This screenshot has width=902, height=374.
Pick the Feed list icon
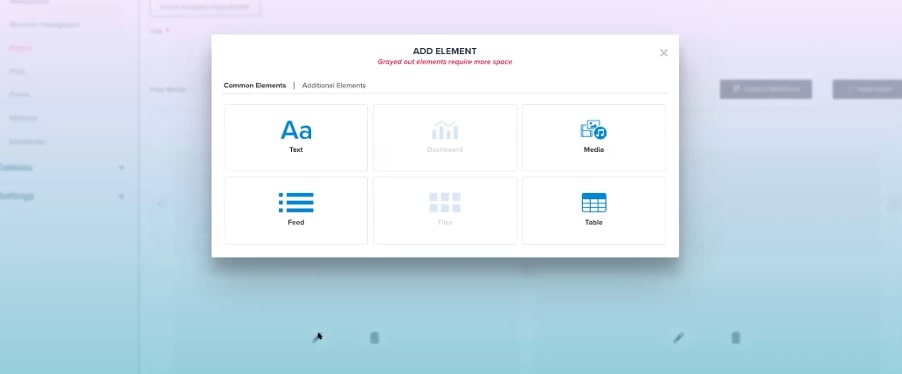[296, 203]
